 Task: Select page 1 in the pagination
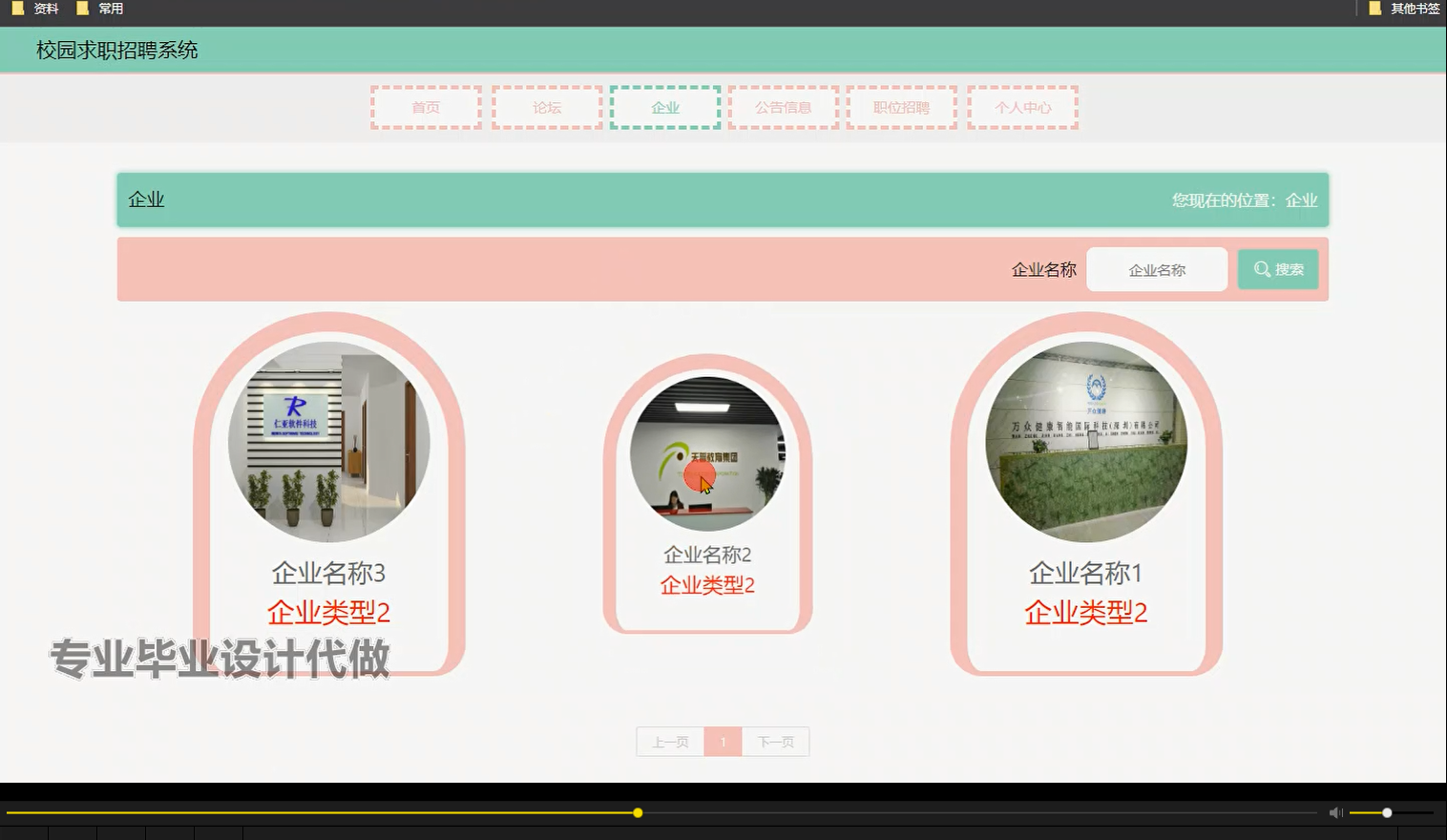pos(723,741)
